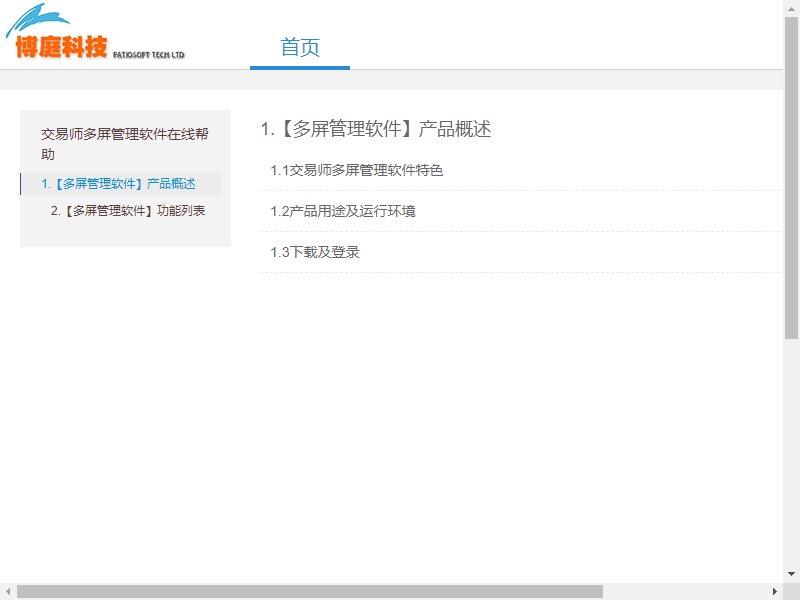The image size is (800, 600).
Task: Click the horizontal scrollbar right arrow
Action: coord(774,592)
